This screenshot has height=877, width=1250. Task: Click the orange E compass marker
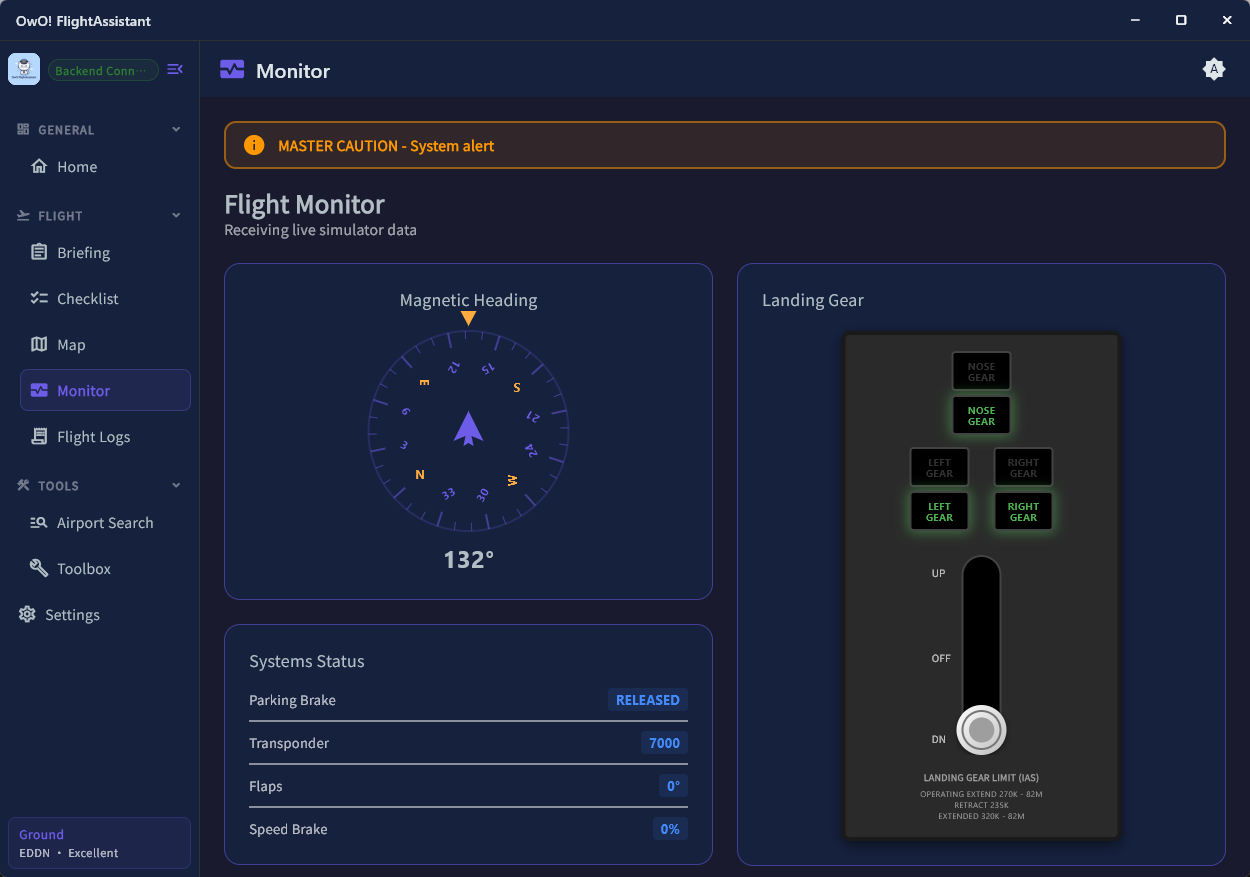click(424, 383)
